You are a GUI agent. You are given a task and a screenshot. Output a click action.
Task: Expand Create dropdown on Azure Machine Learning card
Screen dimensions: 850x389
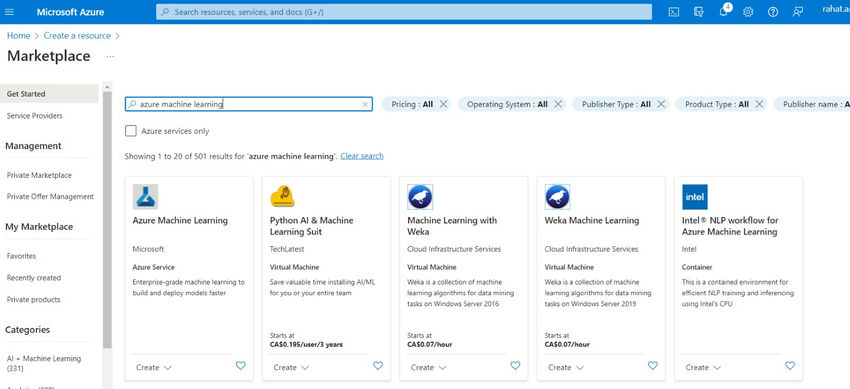tap(153, 367)
